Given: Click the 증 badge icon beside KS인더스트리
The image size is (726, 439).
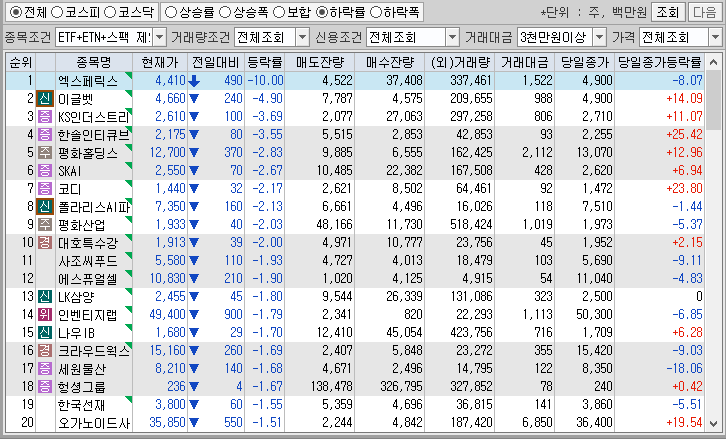Looking at the screenshot, I should [x=45, y=117].
